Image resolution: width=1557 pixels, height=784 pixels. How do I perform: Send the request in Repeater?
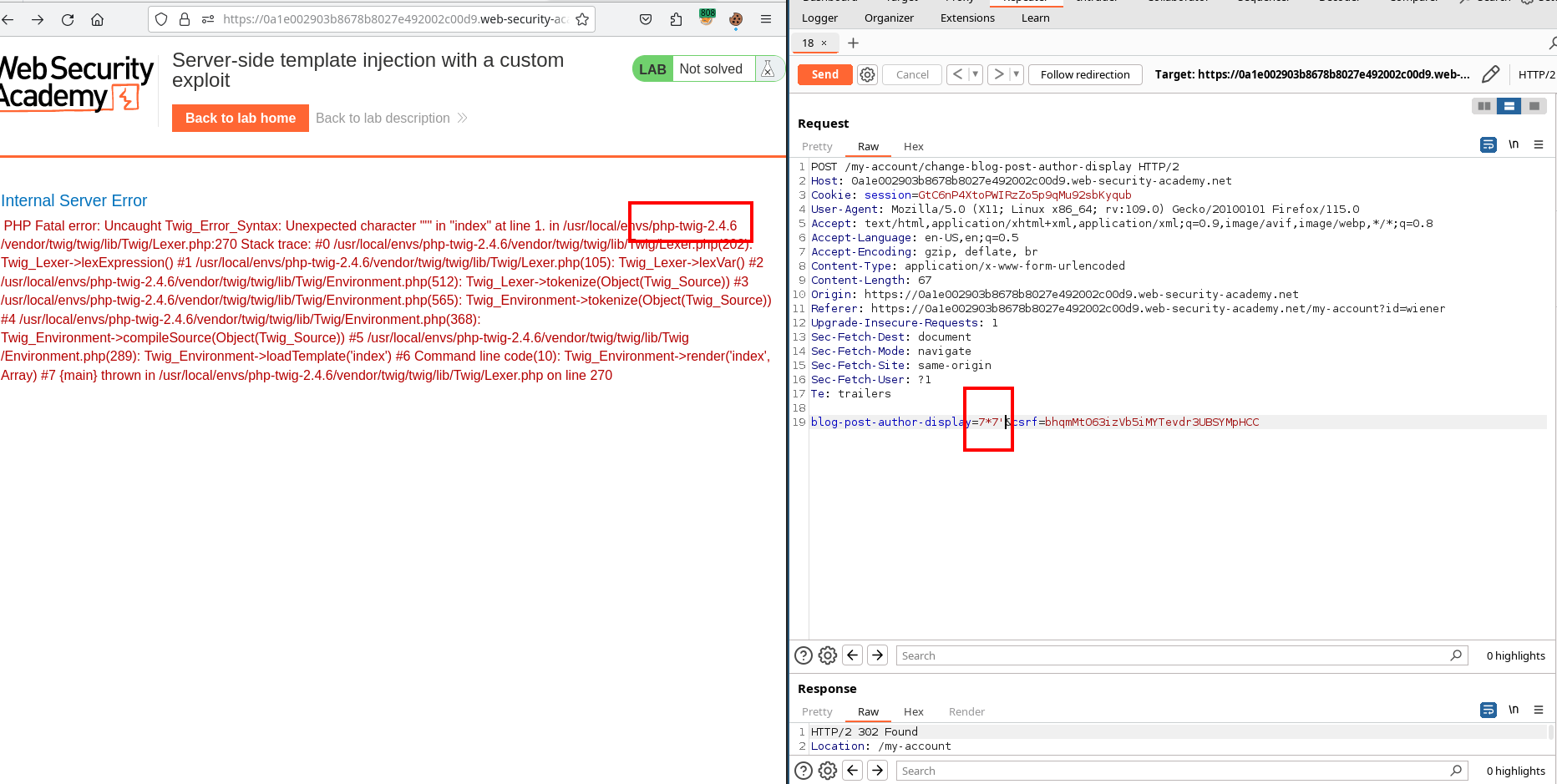824,74
